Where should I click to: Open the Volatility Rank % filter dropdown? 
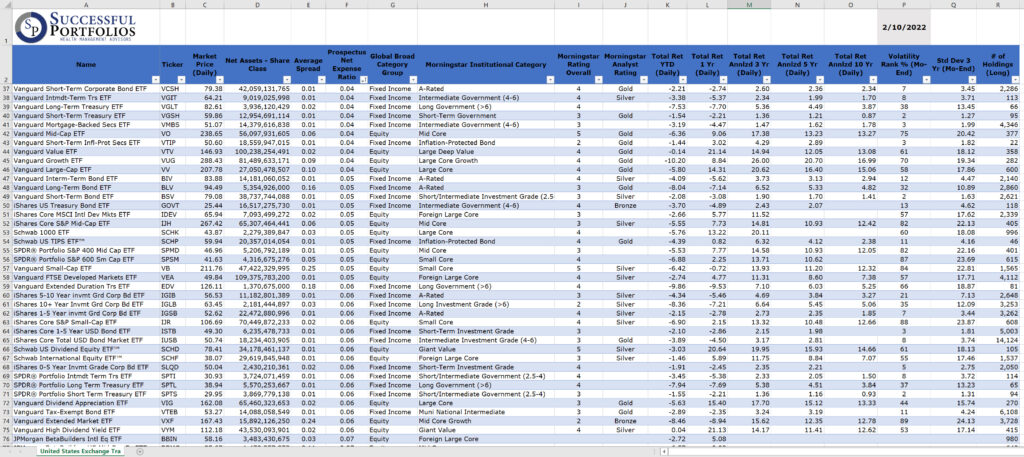926,79
